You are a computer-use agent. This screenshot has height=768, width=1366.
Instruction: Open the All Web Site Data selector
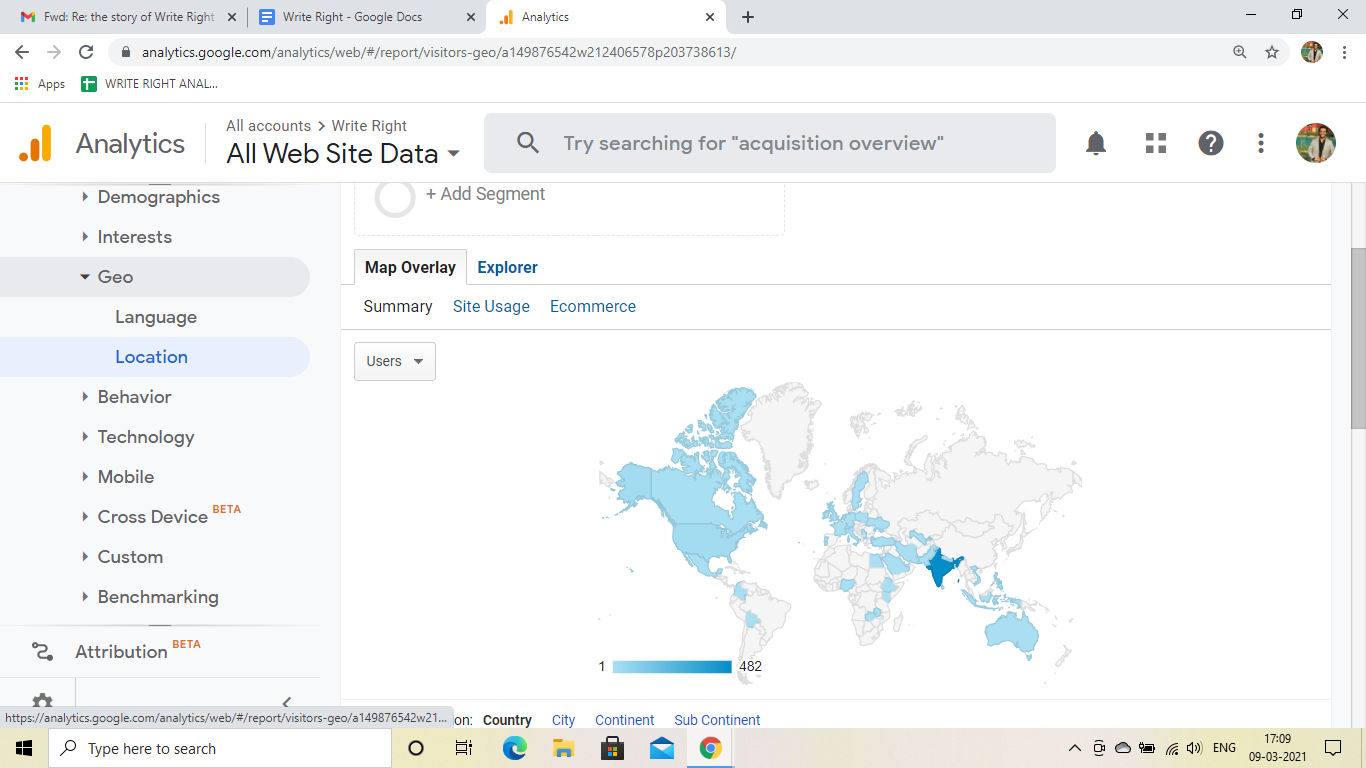[x=343, y=154]
